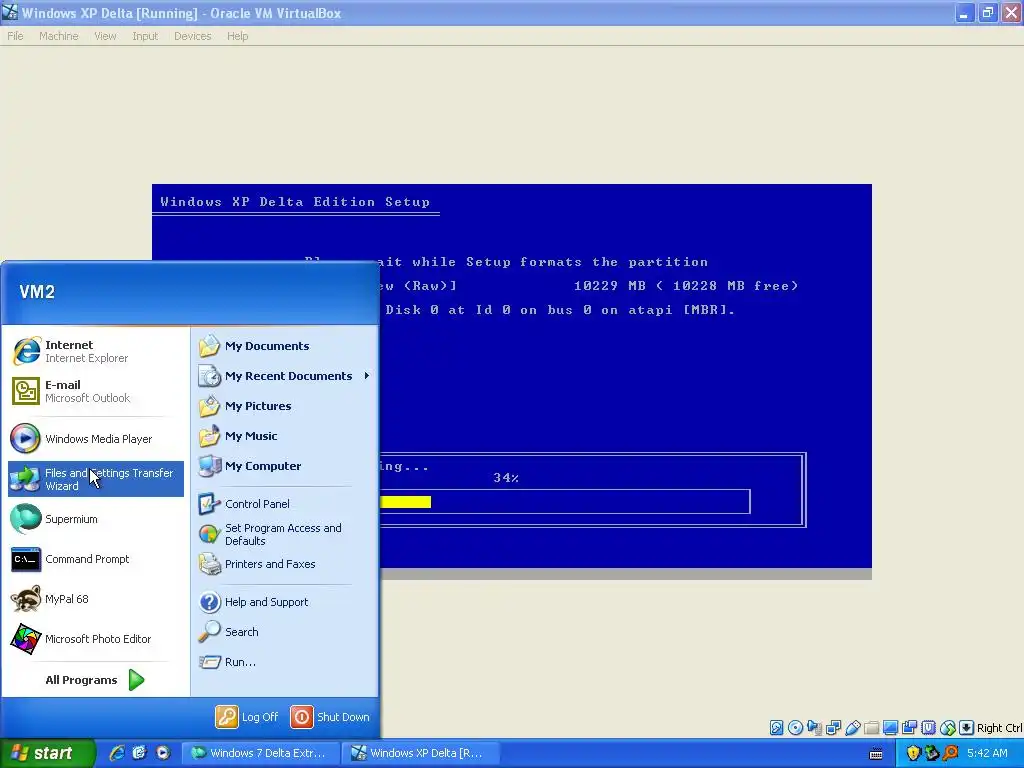
Task: Click VirtualBox hard disk activity icon
Action: [x=776, y=728]
